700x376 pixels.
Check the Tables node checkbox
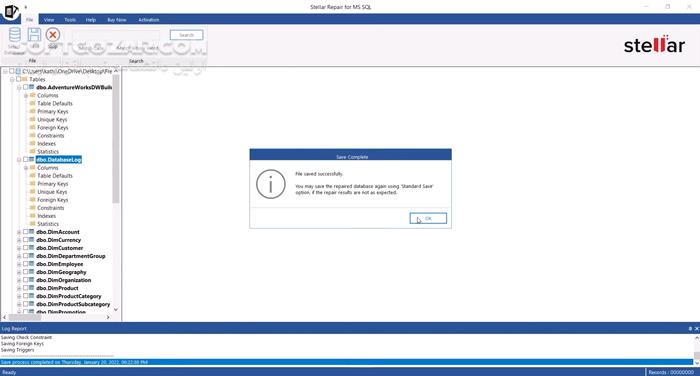[x=19, y=79]
